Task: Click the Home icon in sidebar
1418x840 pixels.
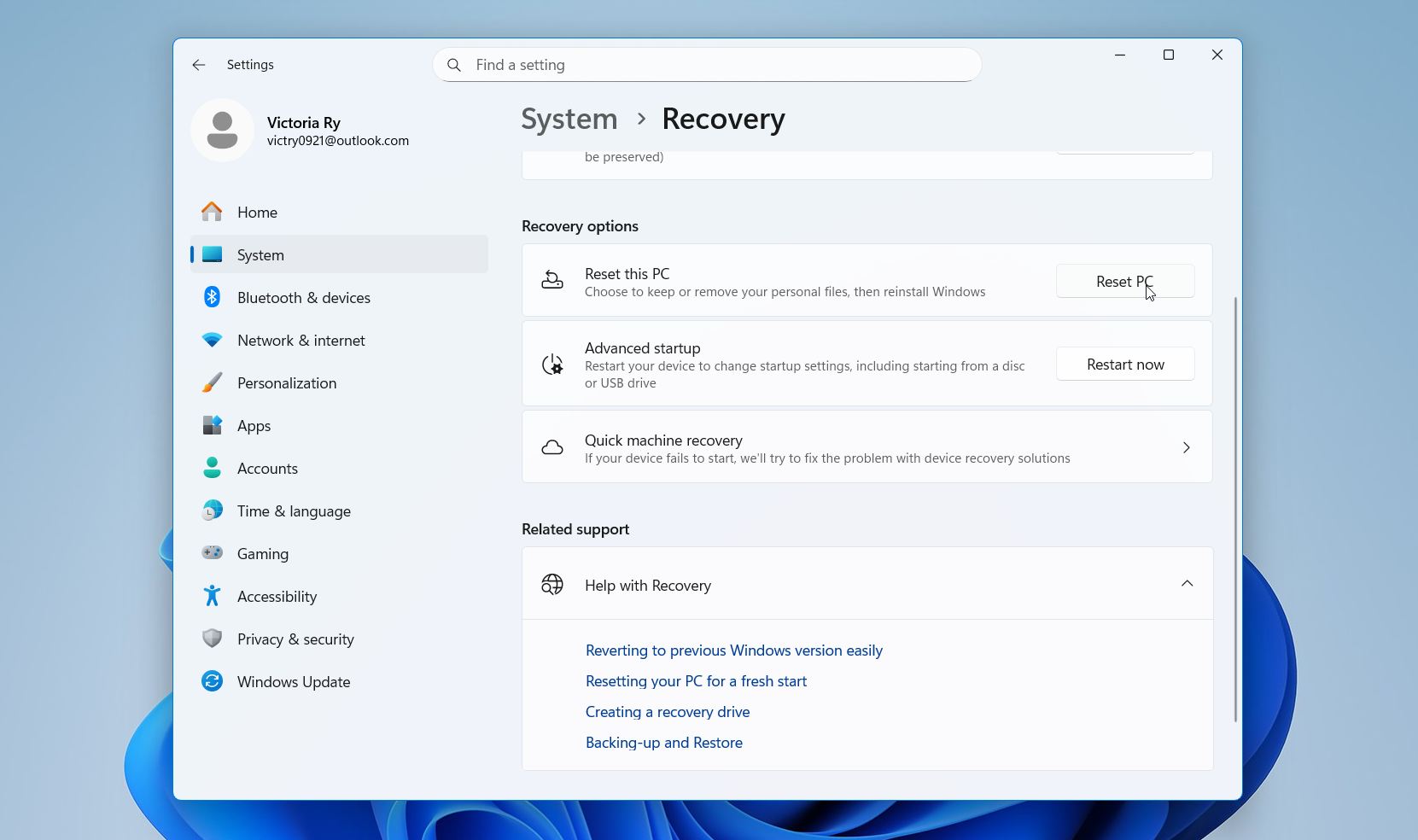Action: pos(212,212)
